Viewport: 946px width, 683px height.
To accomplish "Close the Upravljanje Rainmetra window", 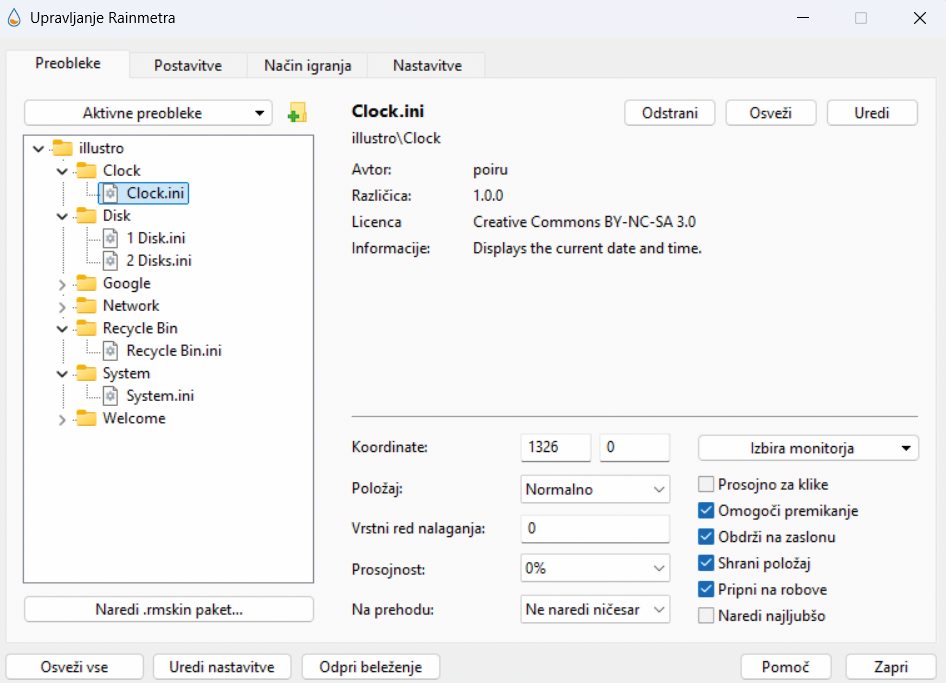I will tap(919, 18).
